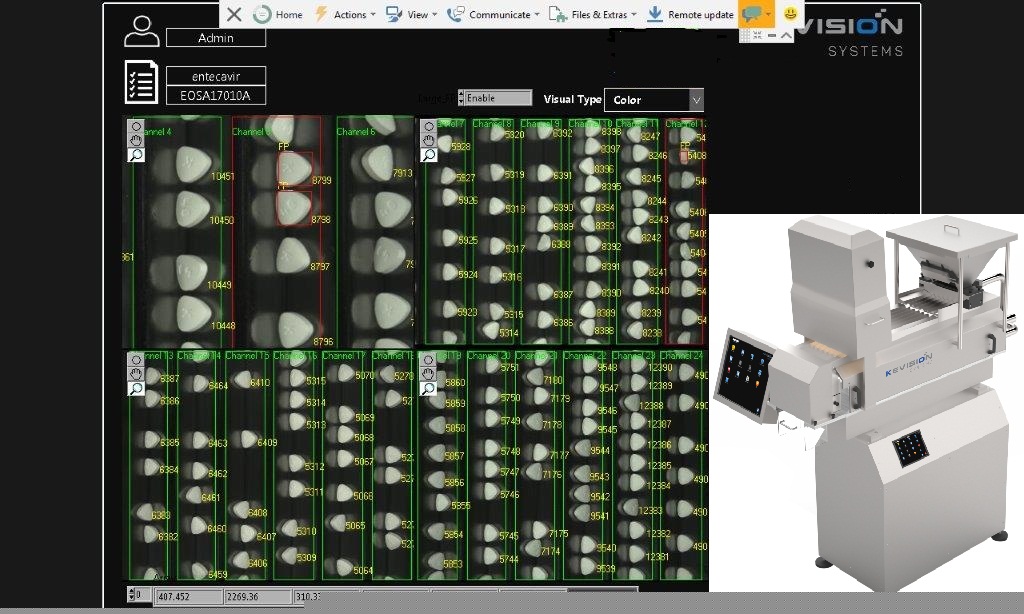The width and height of the screenshot is (1024, 614).
Task: Expand the Visual Type Color dropdown
Action: (696, 100)
